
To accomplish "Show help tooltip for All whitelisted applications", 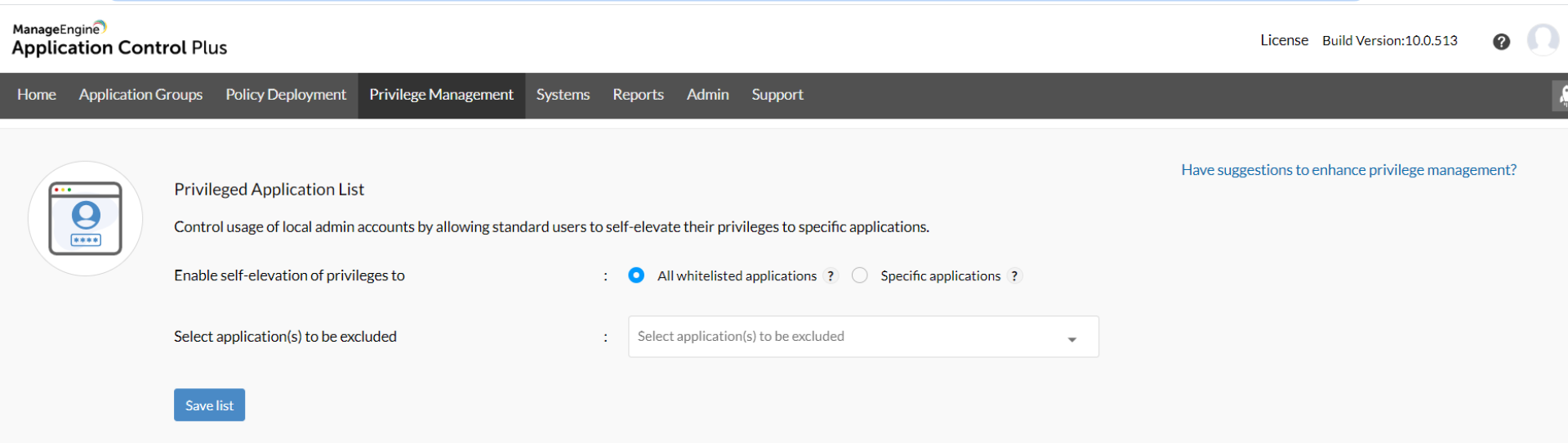I will (x=831, y=276).
